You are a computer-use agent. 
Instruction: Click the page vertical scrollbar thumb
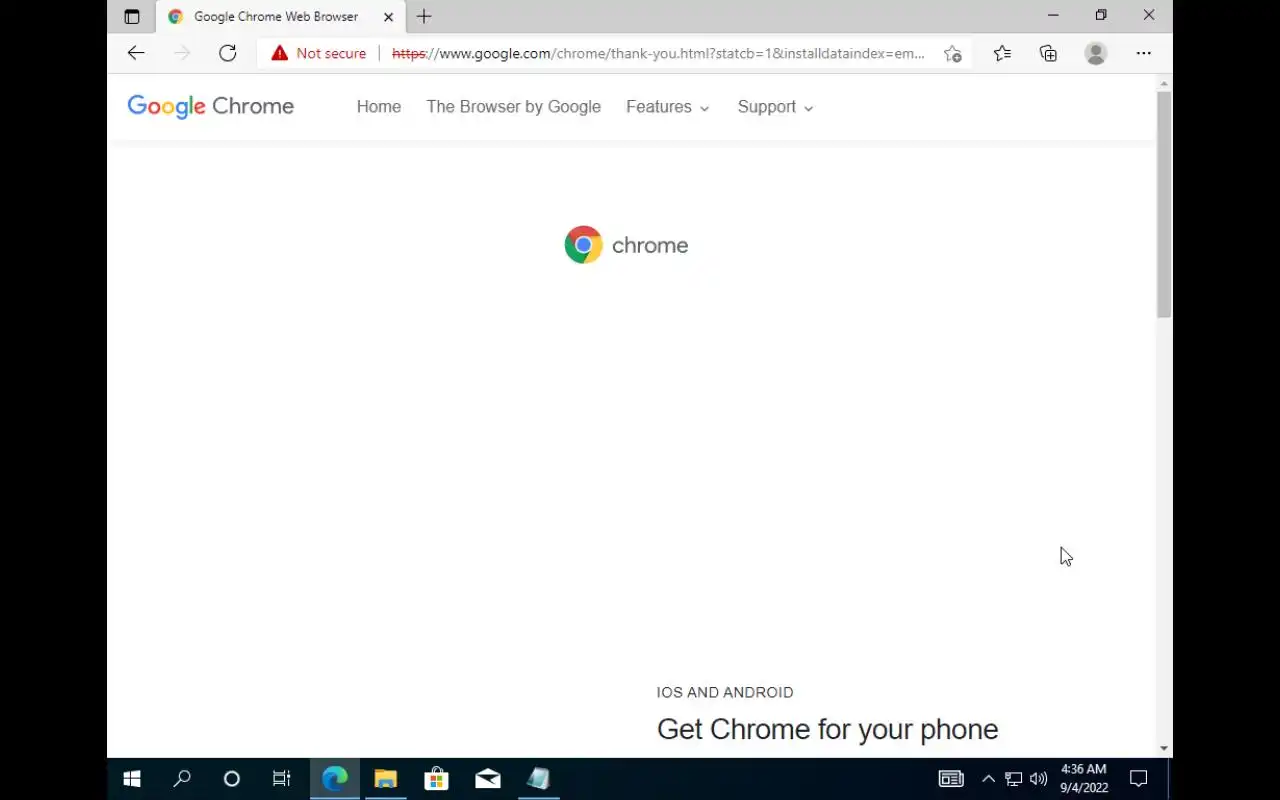click(1164, 204)
